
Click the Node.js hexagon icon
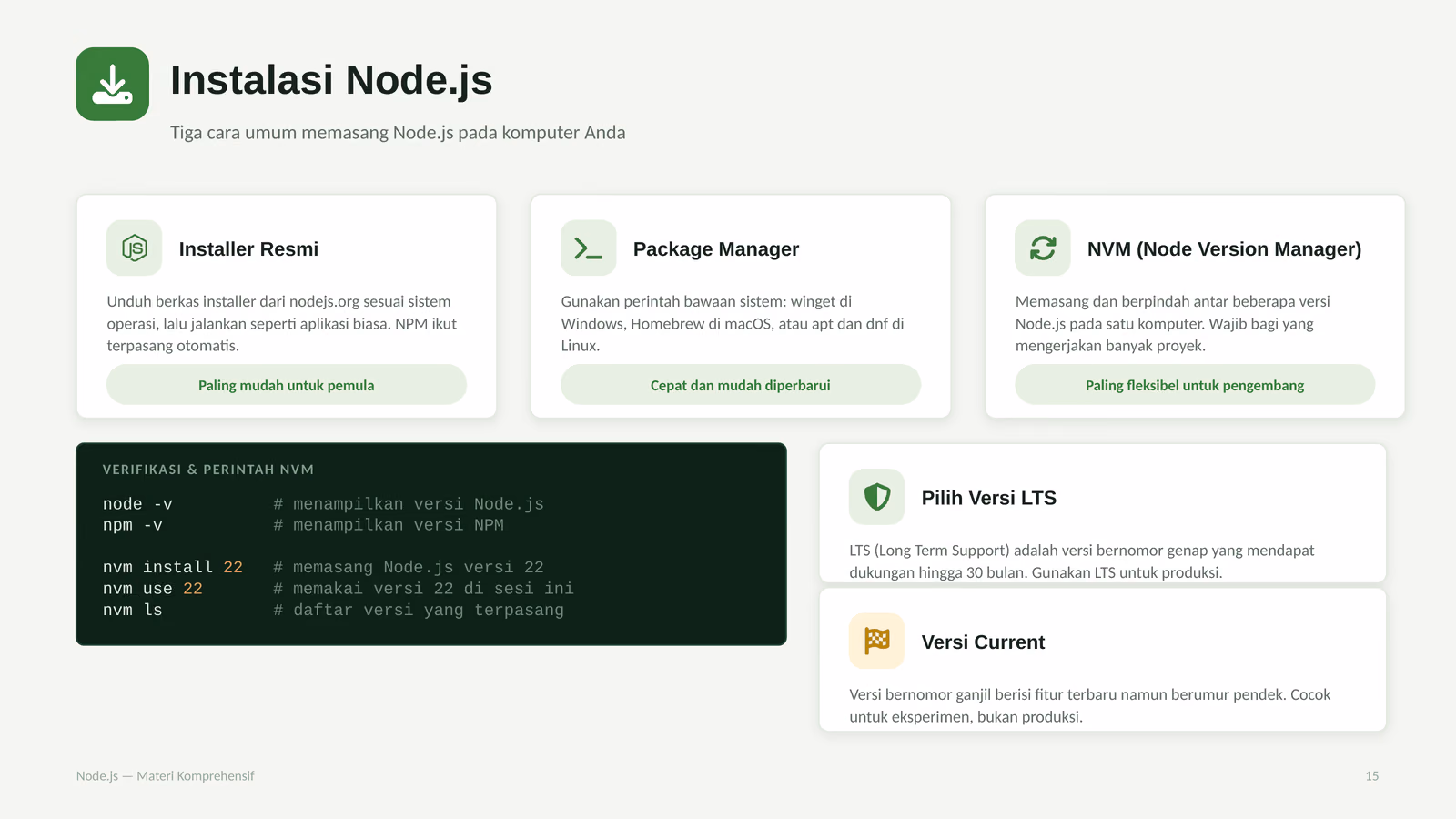pos(134,248)
